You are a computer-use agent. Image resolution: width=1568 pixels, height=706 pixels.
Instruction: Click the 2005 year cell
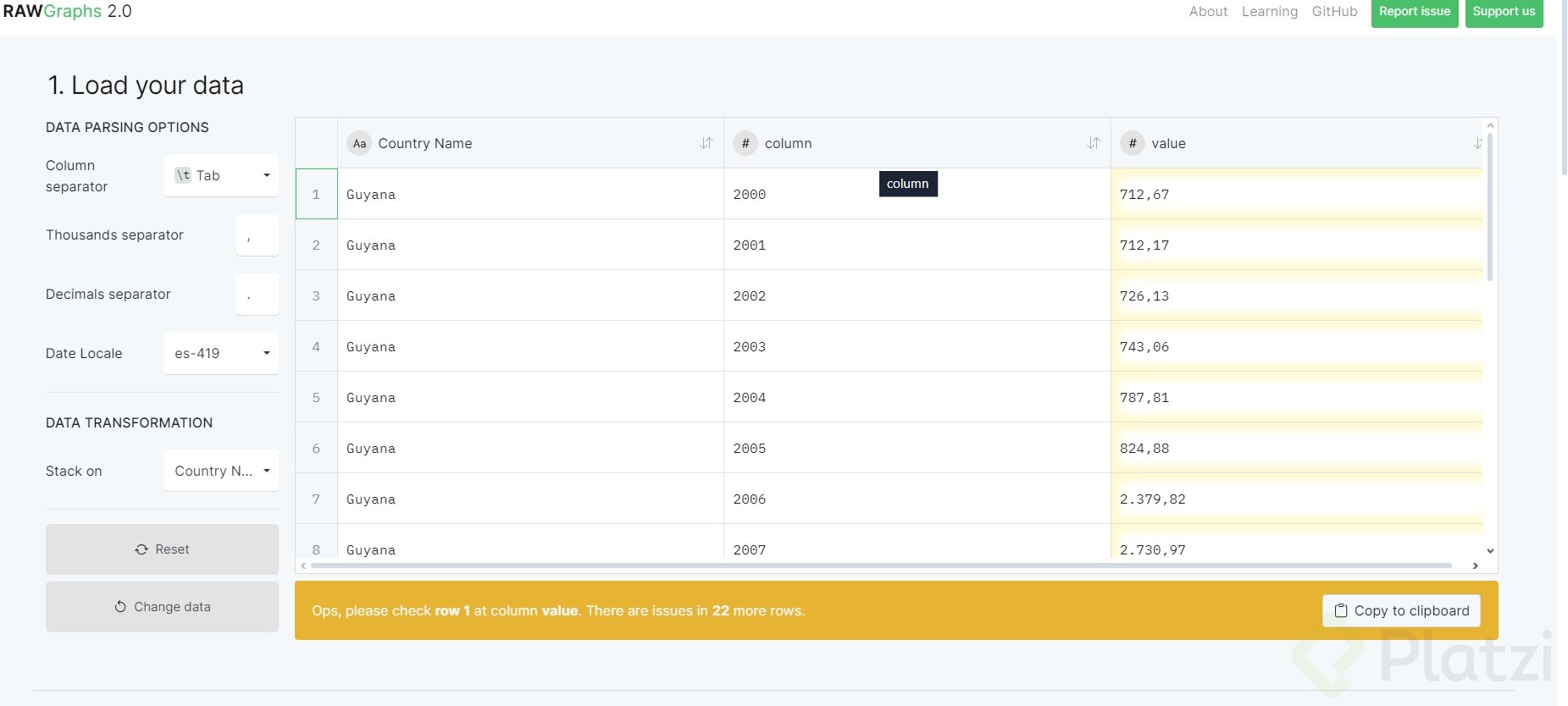click(x=917, y=448)
